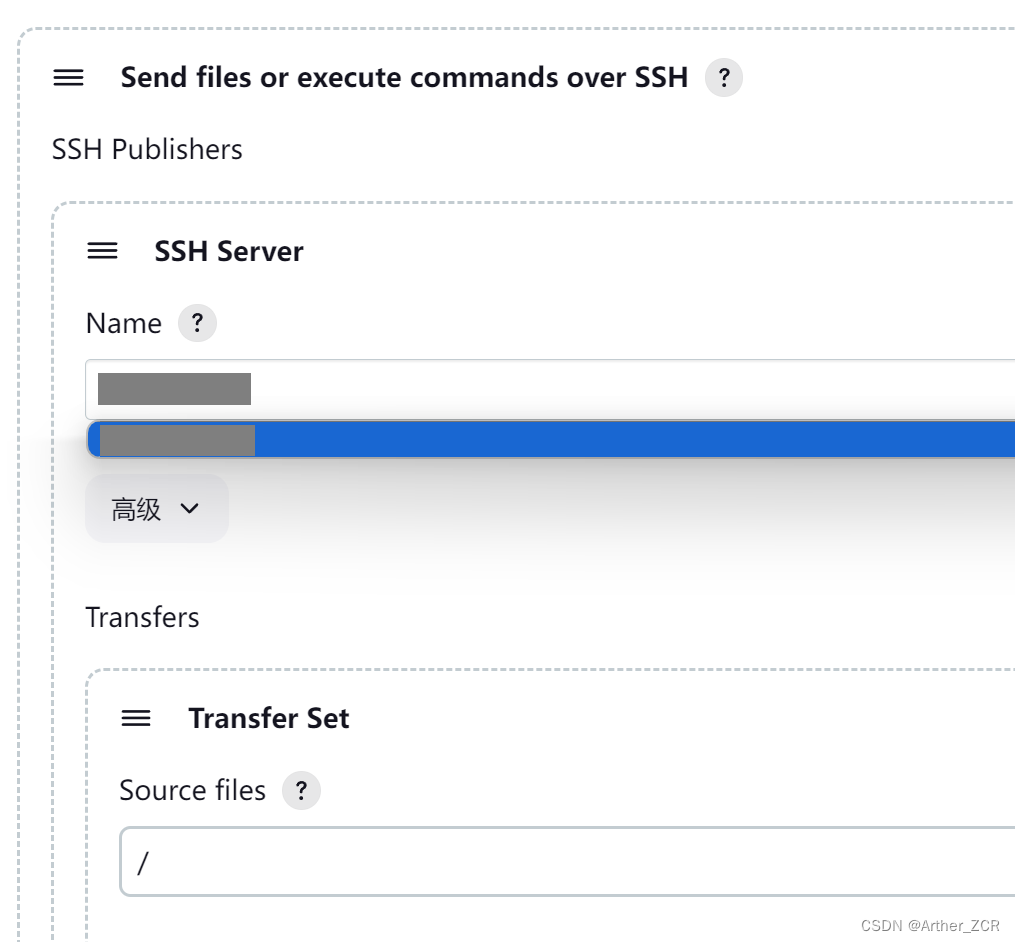Image resolution: width=1015 pixels, height=942 pixels.
Task: Click the question mark icon next to Name
Action: point(197,322)
